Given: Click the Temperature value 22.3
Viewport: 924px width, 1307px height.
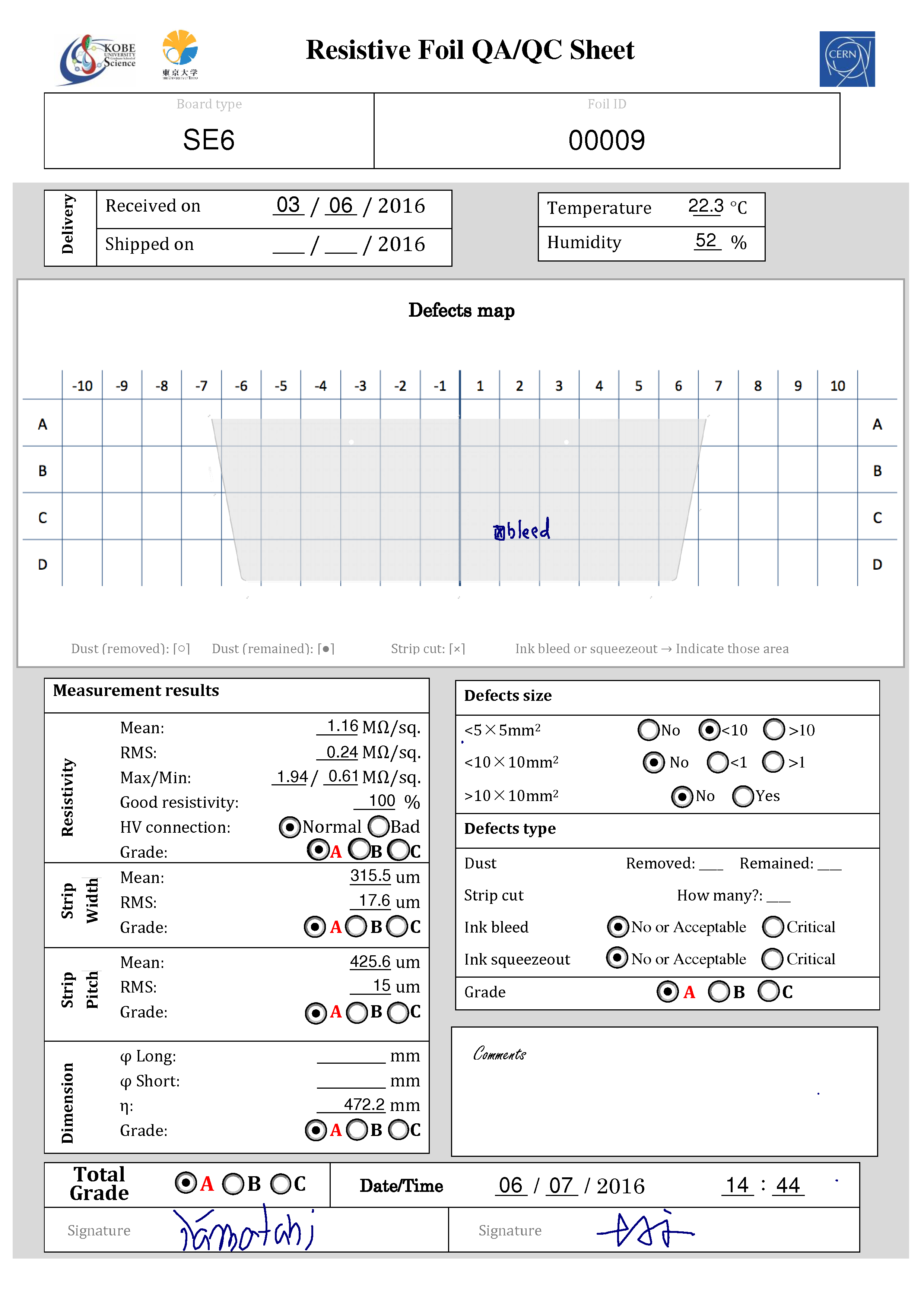Looking at the screenshot, I should coord(705,206).
